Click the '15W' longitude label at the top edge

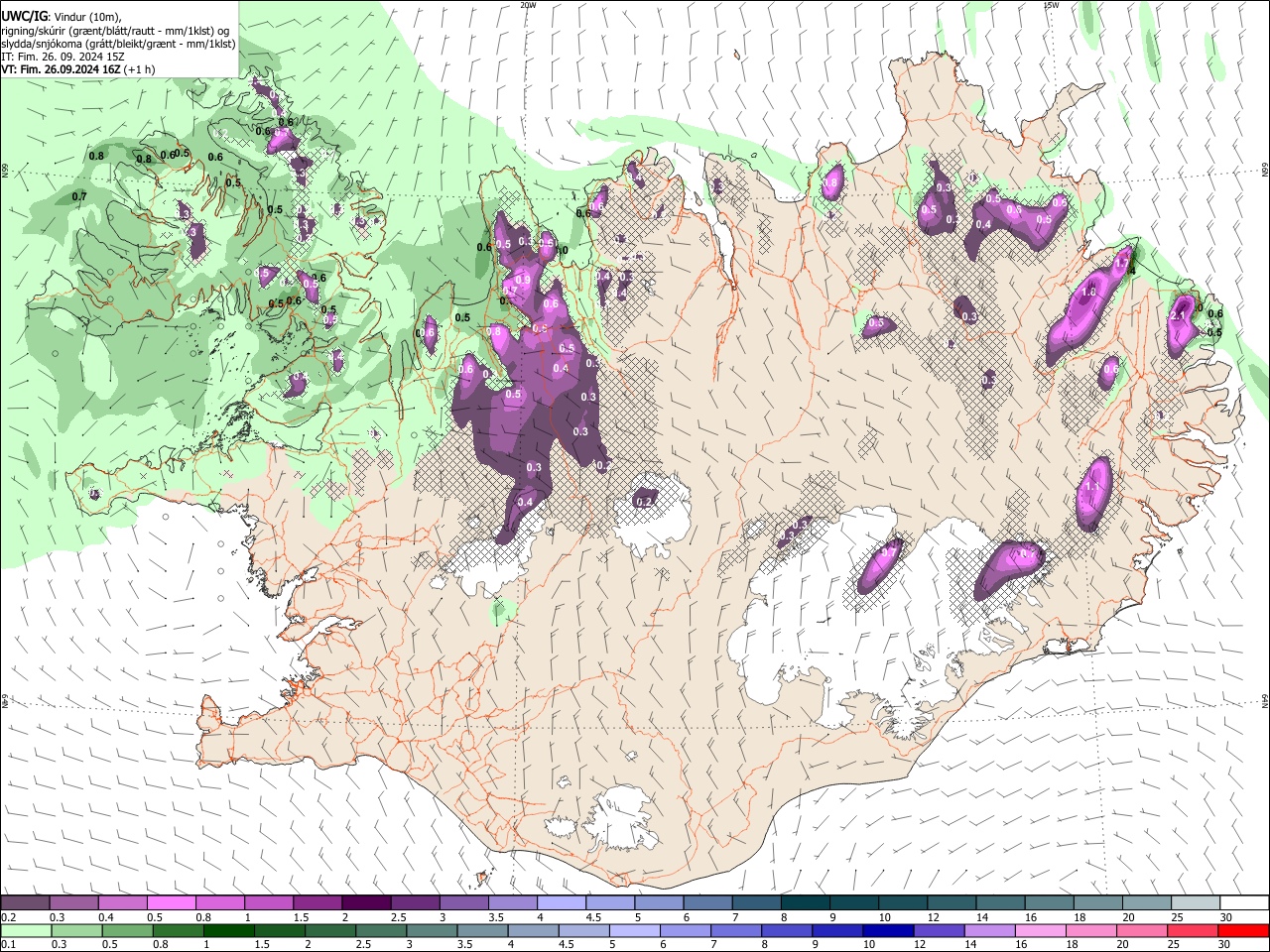(1051, 5)
